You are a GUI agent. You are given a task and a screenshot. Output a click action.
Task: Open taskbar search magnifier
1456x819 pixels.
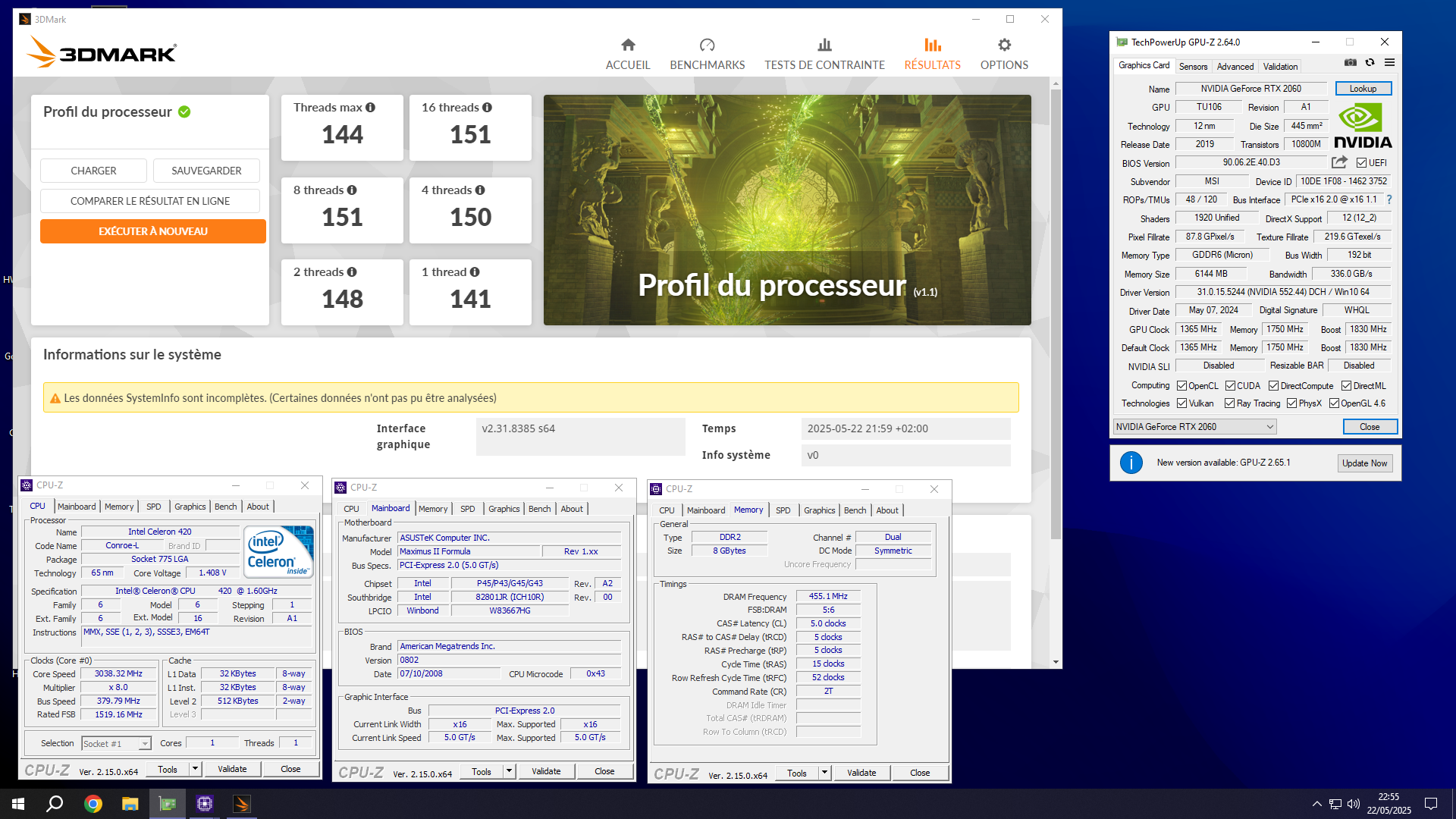tap(55, 804)
